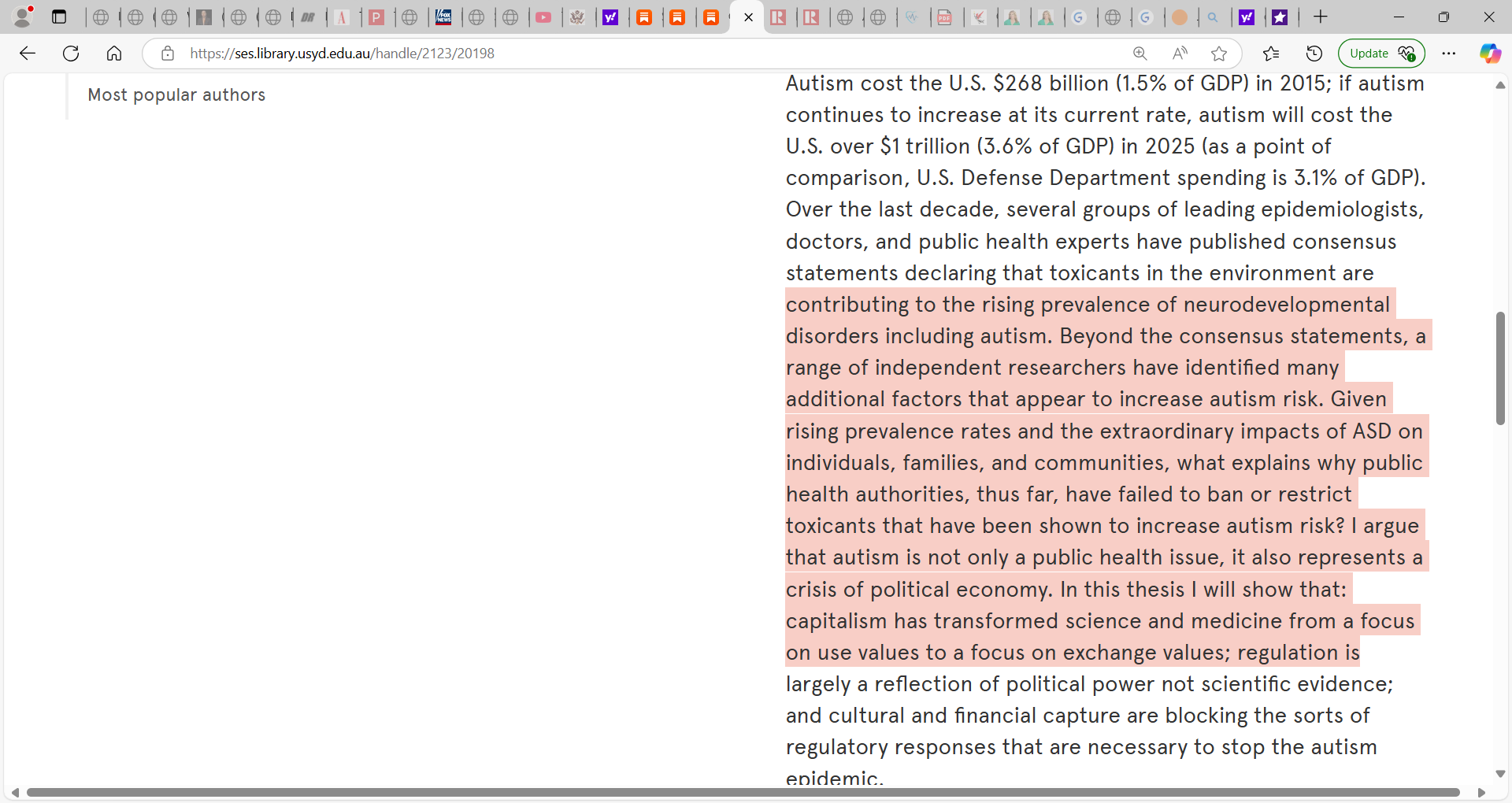Open browsing History panel
The image size is (1512, 803).
(1314, 54)
